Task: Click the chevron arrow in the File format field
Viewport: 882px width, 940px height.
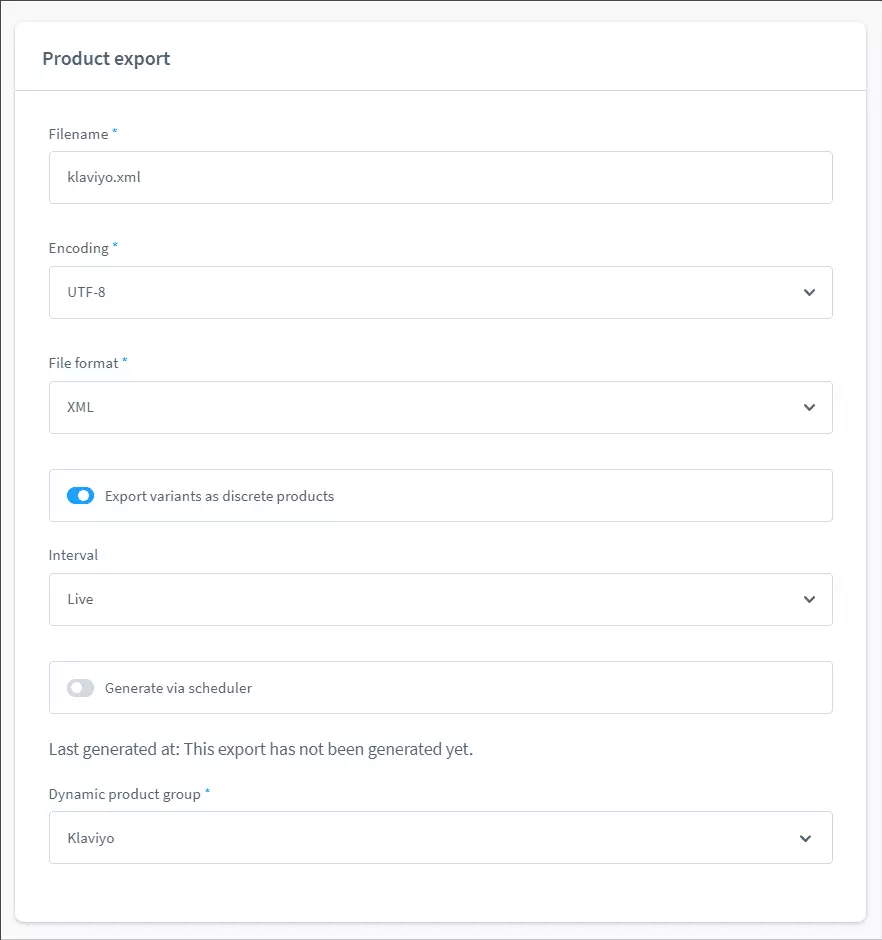Action: [x=809, y=408]
